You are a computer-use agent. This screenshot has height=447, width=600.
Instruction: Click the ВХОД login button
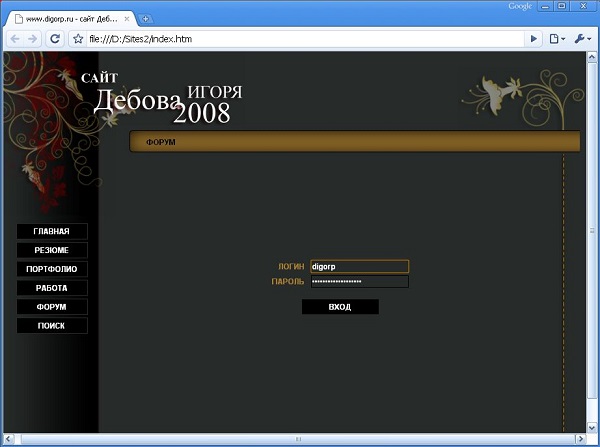coord(340,307)
